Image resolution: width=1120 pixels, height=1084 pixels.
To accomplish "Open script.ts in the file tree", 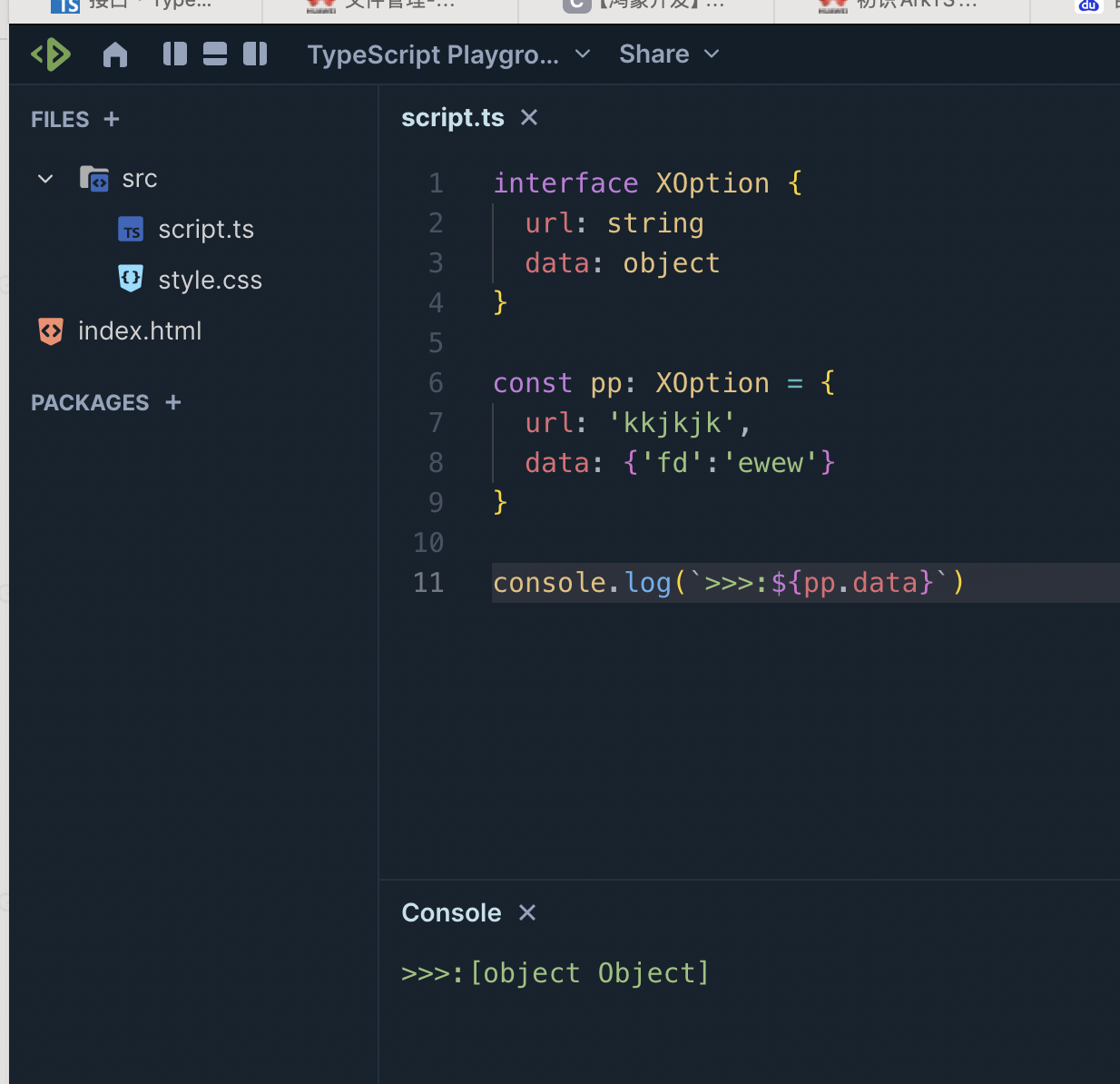I will 205,230.
